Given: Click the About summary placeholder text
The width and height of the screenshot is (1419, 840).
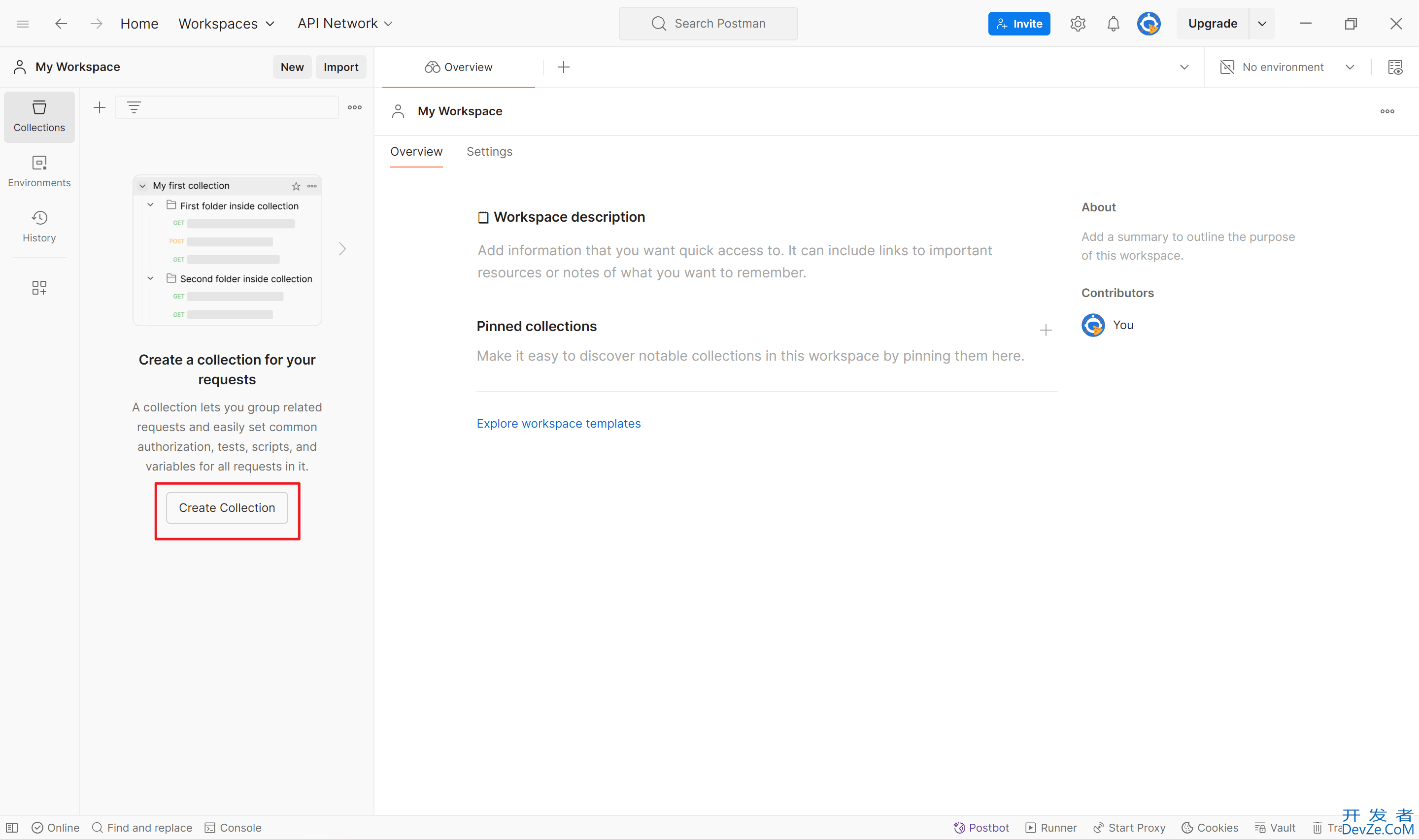Looking at the screenshot, I should [1188, 246].
